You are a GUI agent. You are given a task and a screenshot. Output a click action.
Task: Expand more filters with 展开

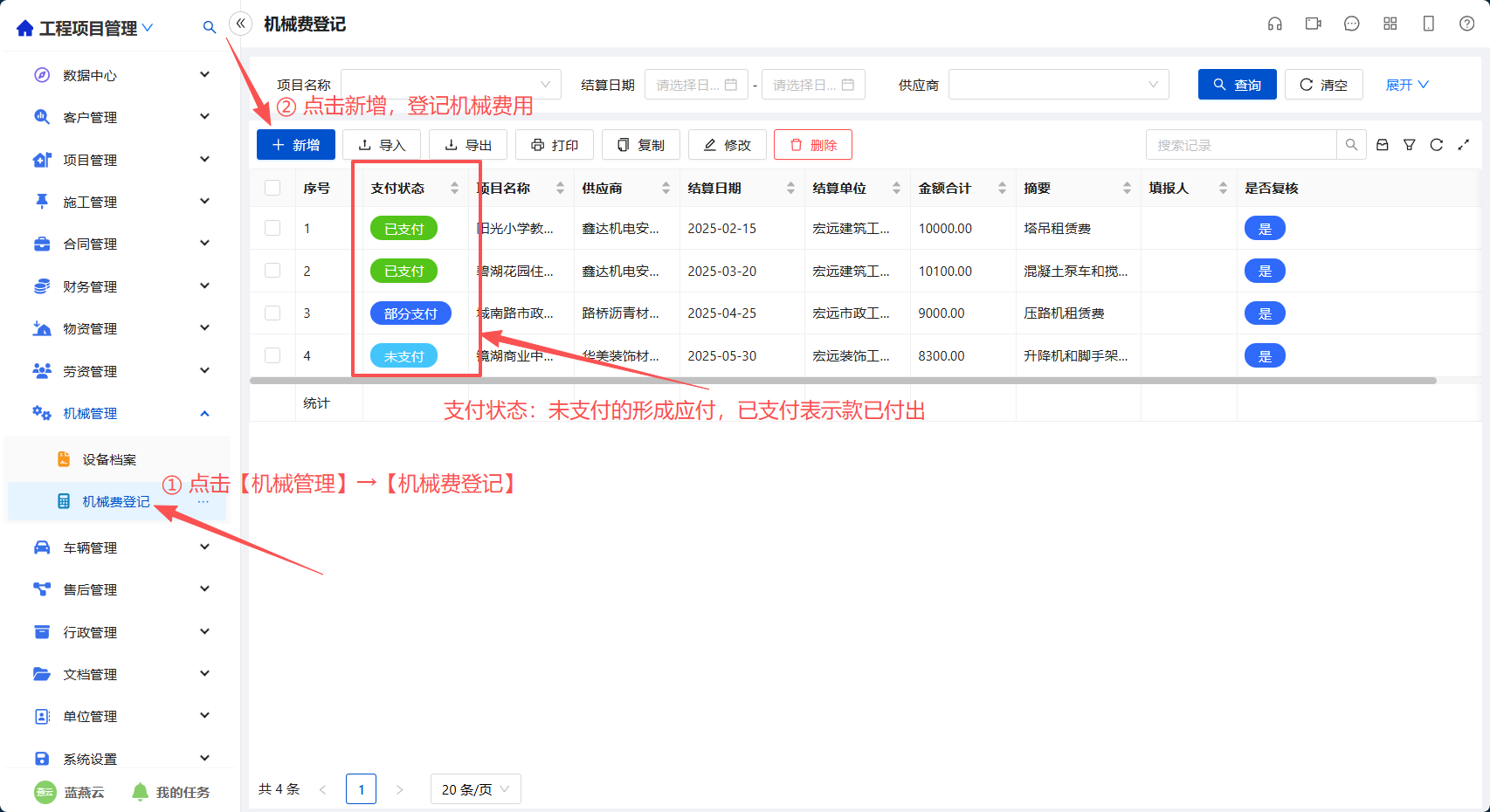point(1407,85)
